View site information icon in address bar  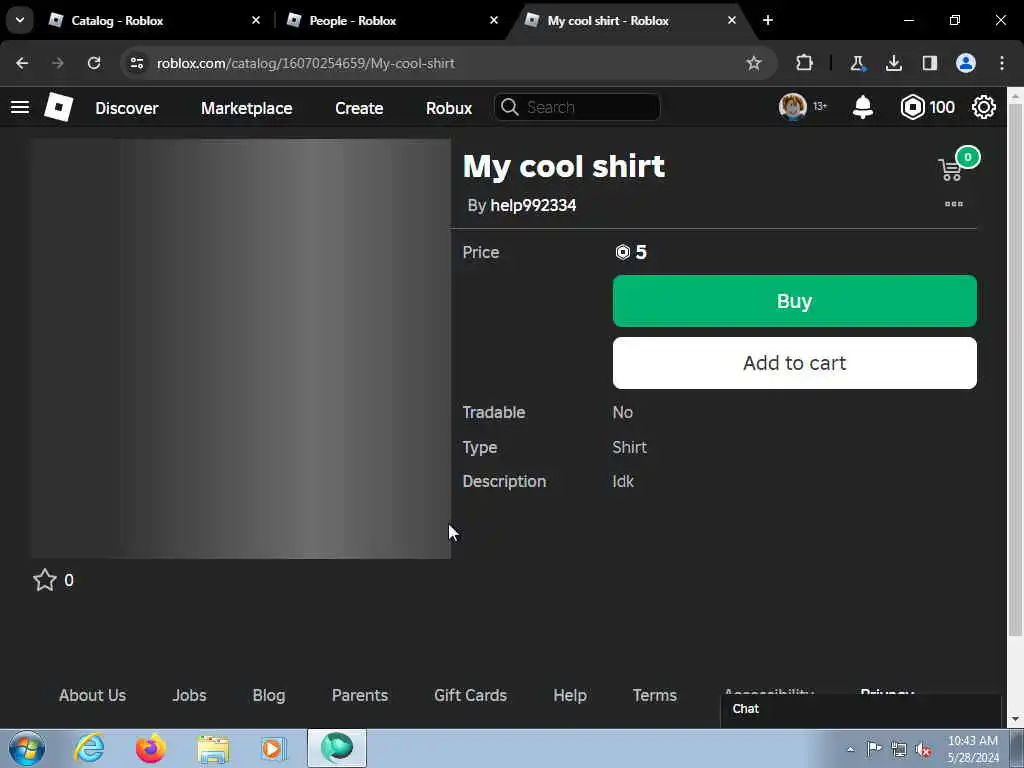(136, 63)
